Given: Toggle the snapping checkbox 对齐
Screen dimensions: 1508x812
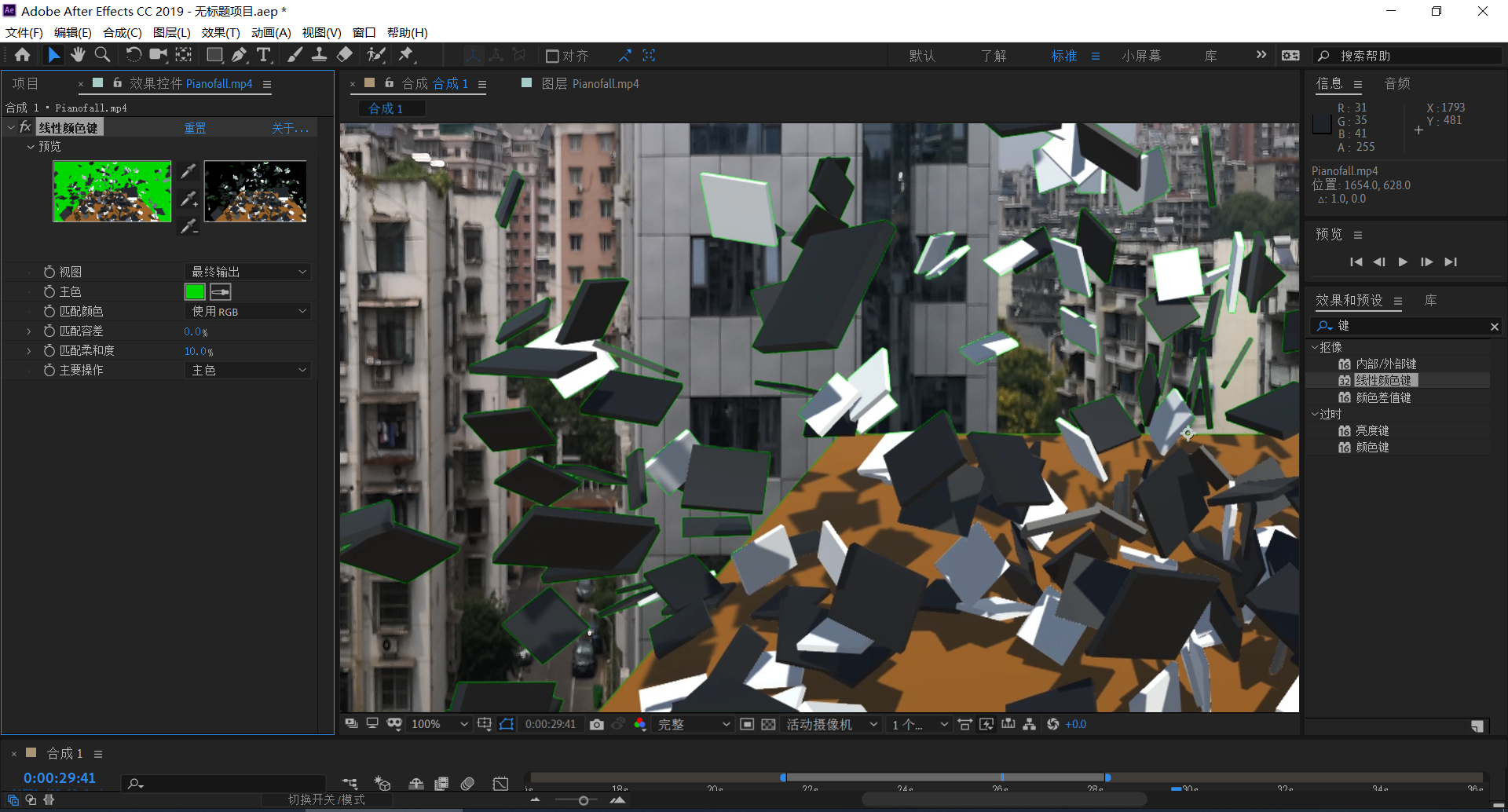Looking at the screenshot, I should (x=552, y=56).
